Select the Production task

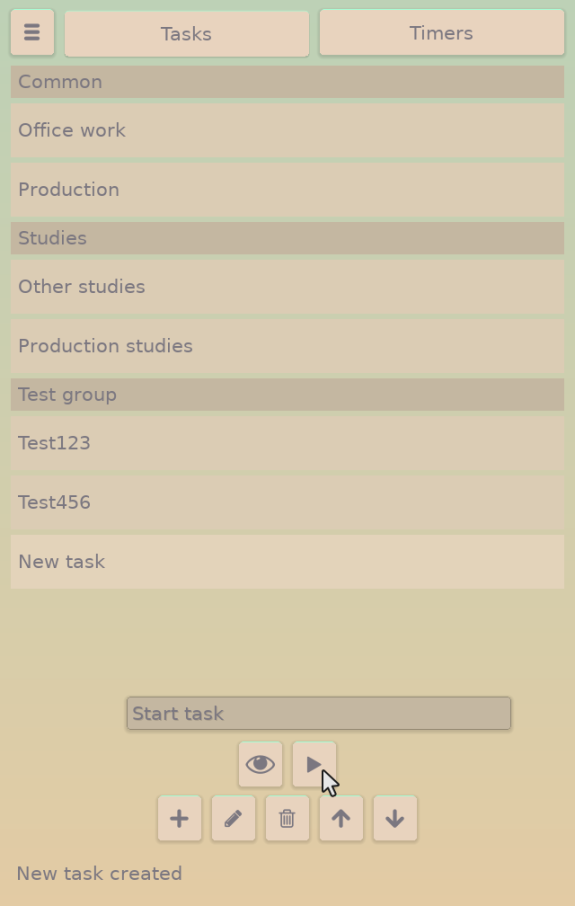pos(287,190)
